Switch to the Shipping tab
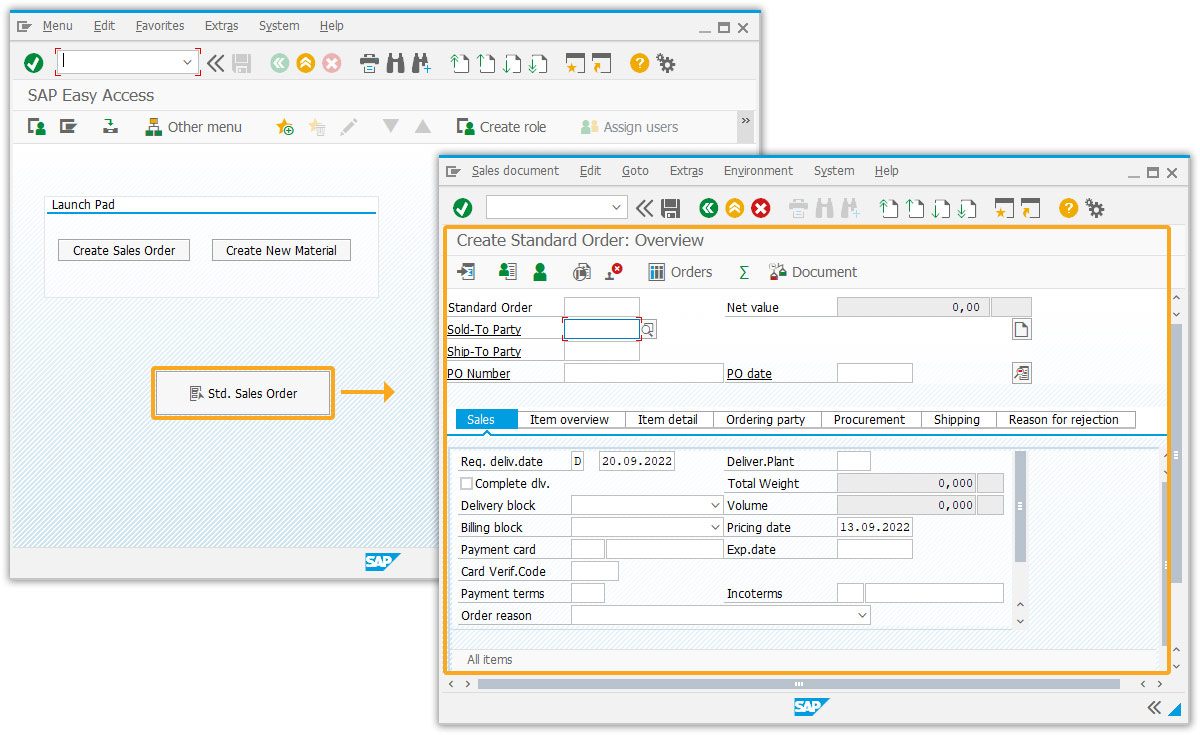Screen dimensions: 1200x735 coord(957,420)
